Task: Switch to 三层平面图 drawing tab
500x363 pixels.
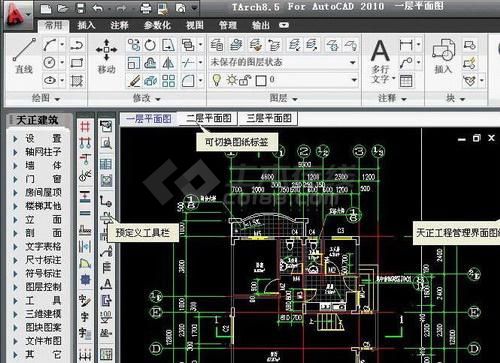Action: (269, 118)
